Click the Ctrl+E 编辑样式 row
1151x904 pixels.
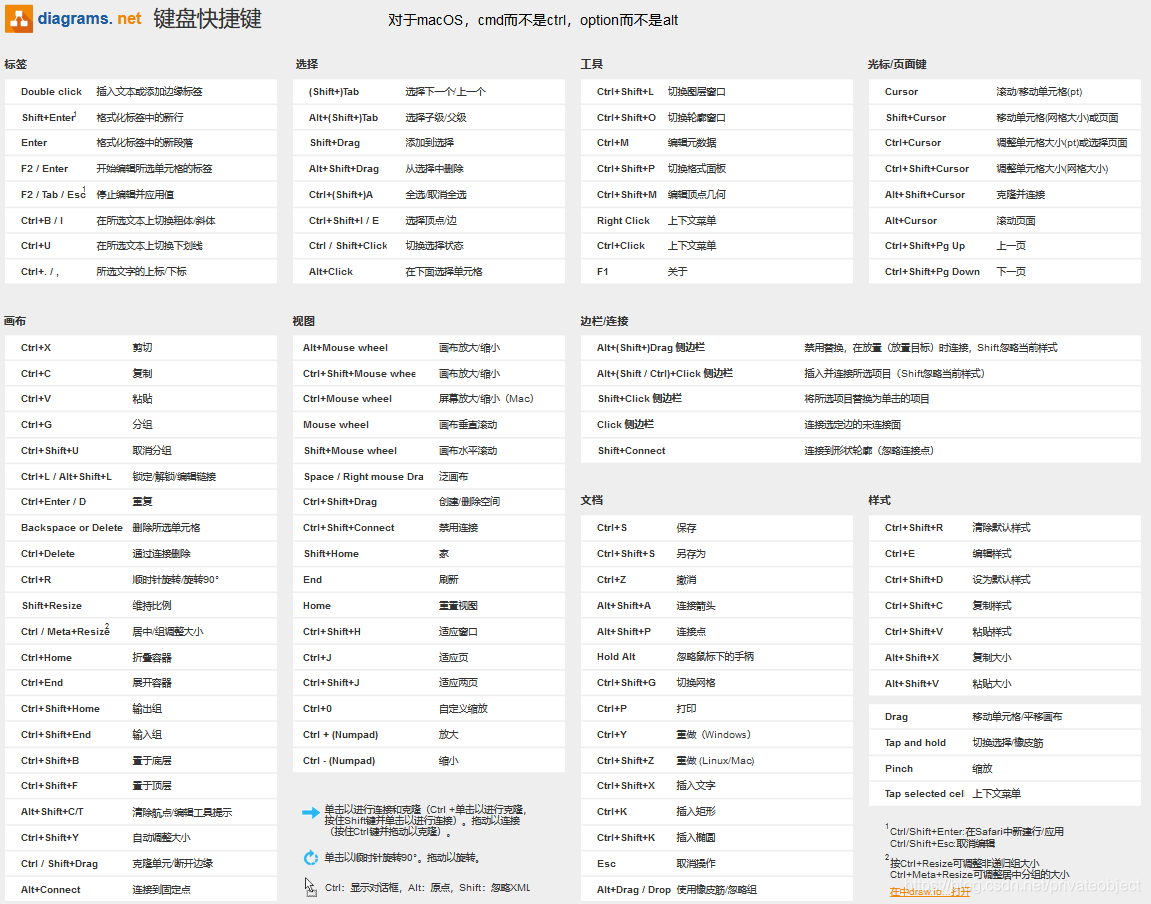[1004, 554]
